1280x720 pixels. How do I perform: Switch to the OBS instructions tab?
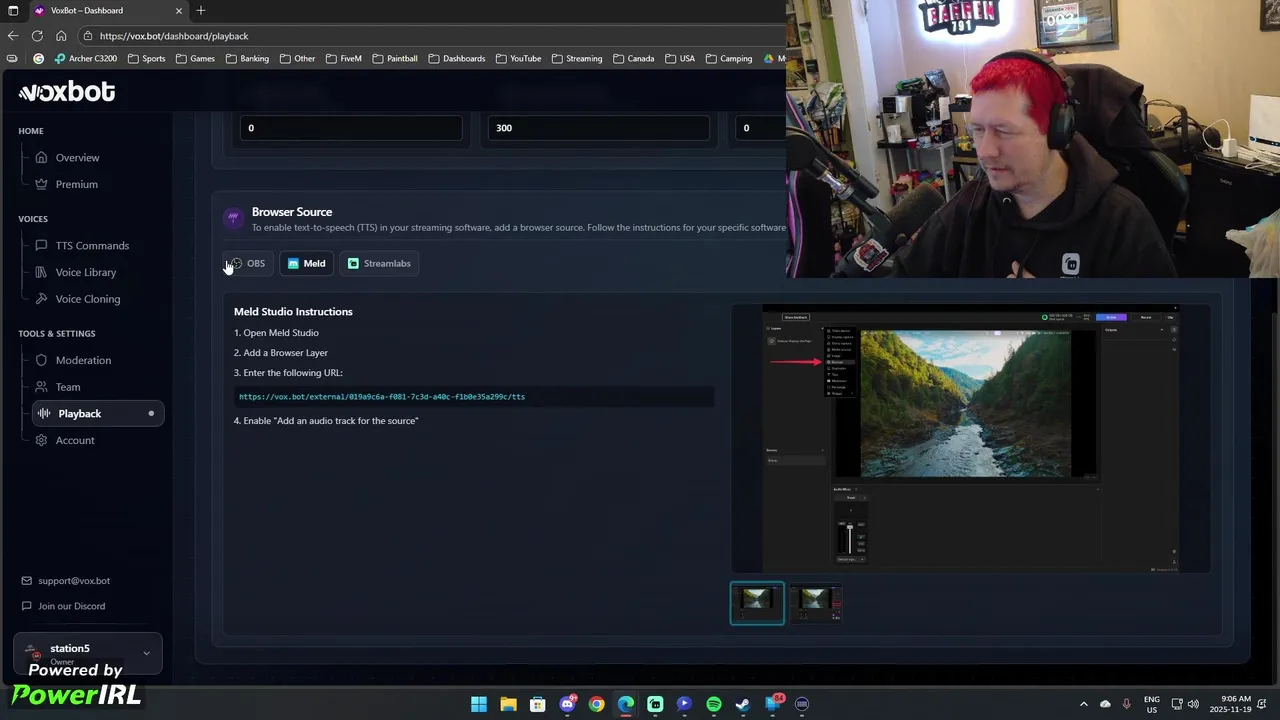pos(246,263)
